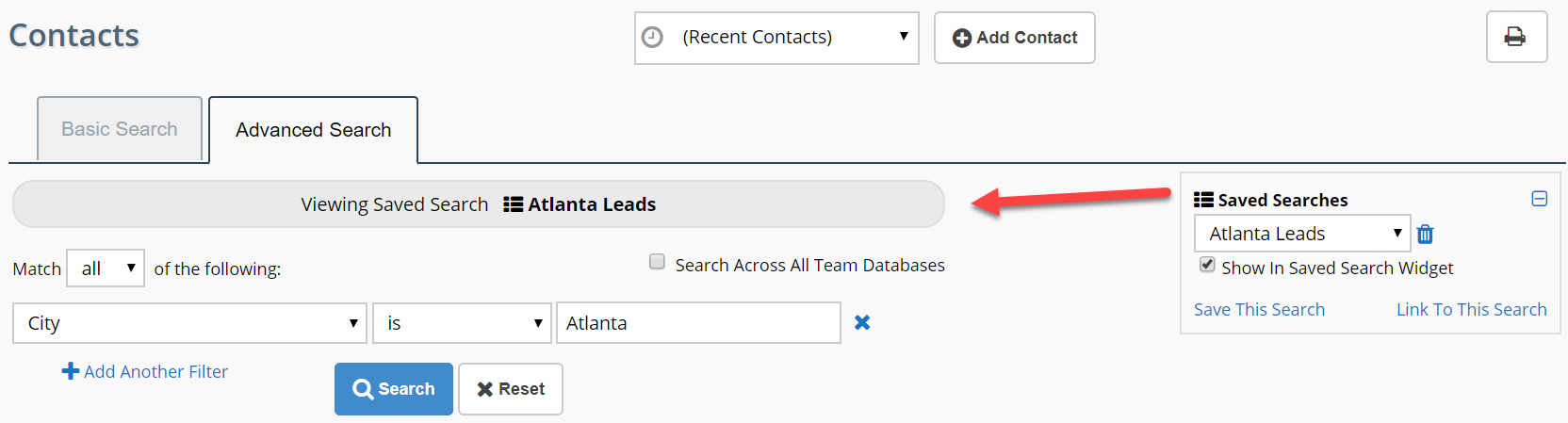Viewport: 1568px width, 423px height.
Task: Open the 'is' operator dropdown
Action: 462,323
